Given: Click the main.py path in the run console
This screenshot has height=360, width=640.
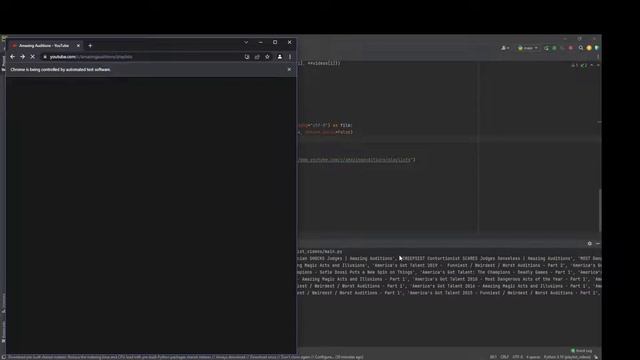Looking at the screenshot, I should tap(320, 251).
